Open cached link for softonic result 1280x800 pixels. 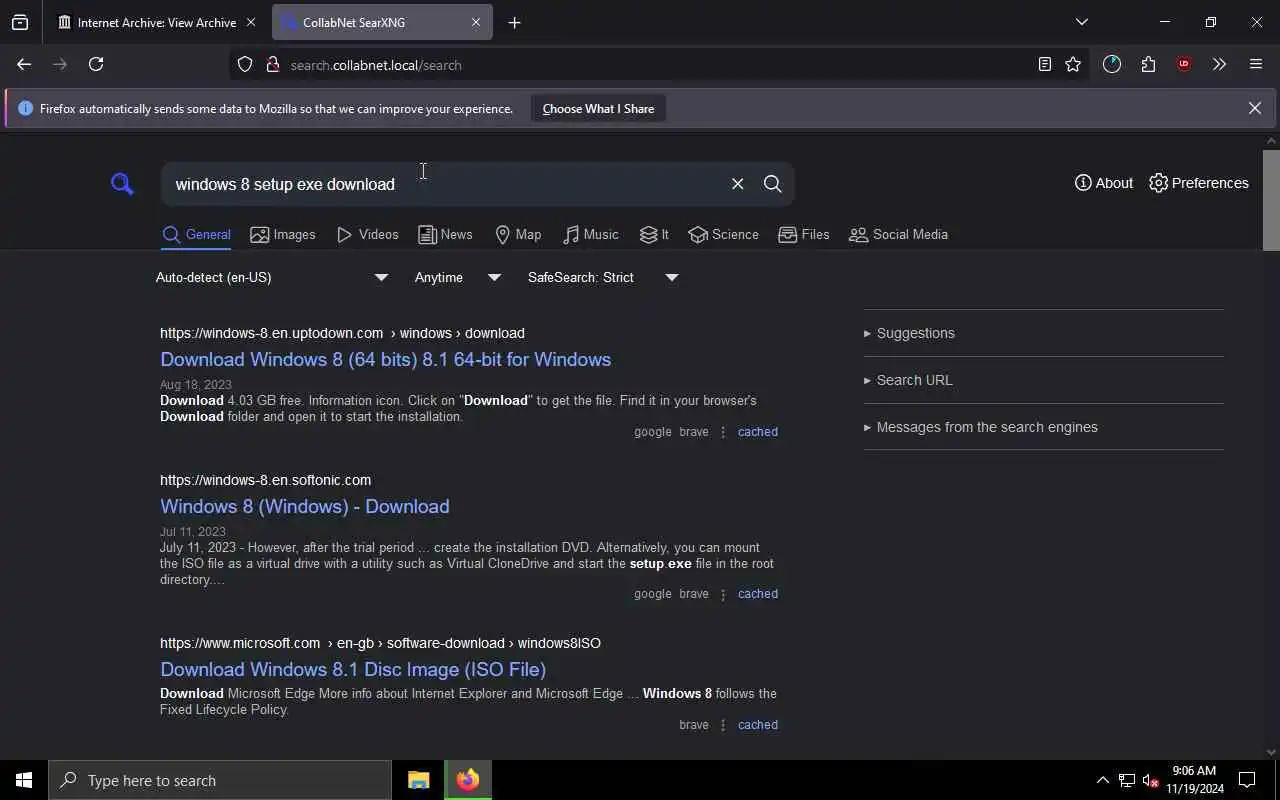coord(757,594)
